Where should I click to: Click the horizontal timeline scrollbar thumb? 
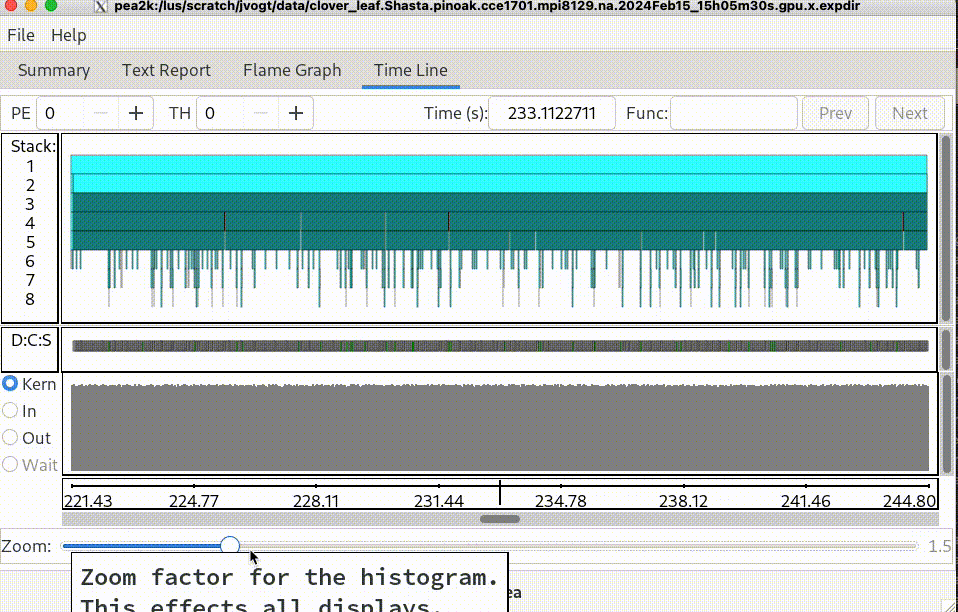click(x=500, y=519)
